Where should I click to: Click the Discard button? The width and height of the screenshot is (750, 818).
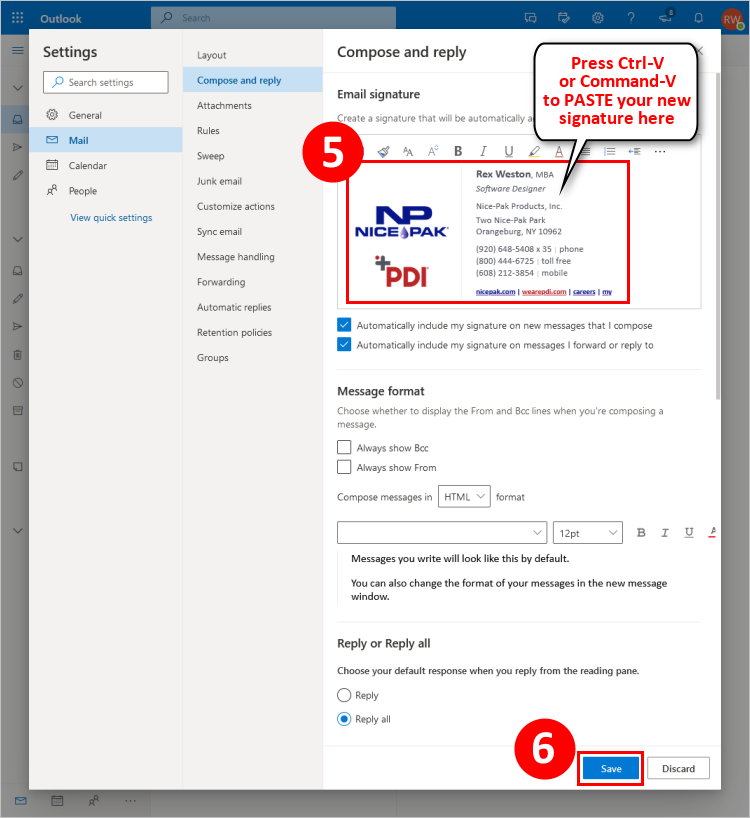(x=678, y=768)
